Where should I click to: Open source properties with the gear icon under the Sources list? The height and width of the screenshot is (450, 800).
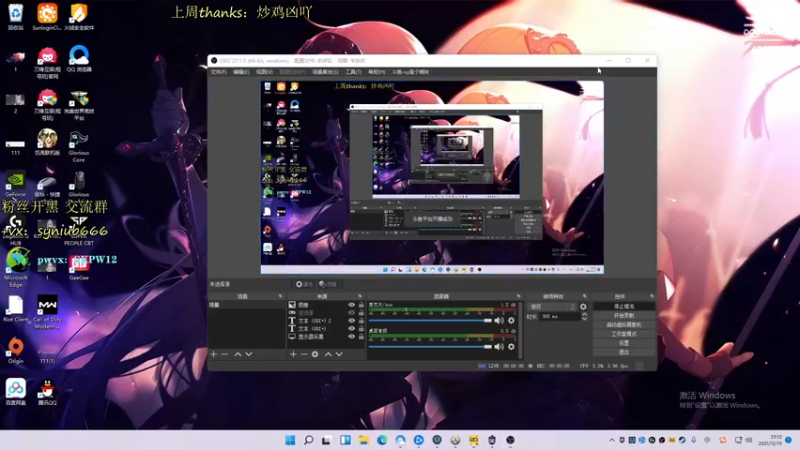pos(315,354)
